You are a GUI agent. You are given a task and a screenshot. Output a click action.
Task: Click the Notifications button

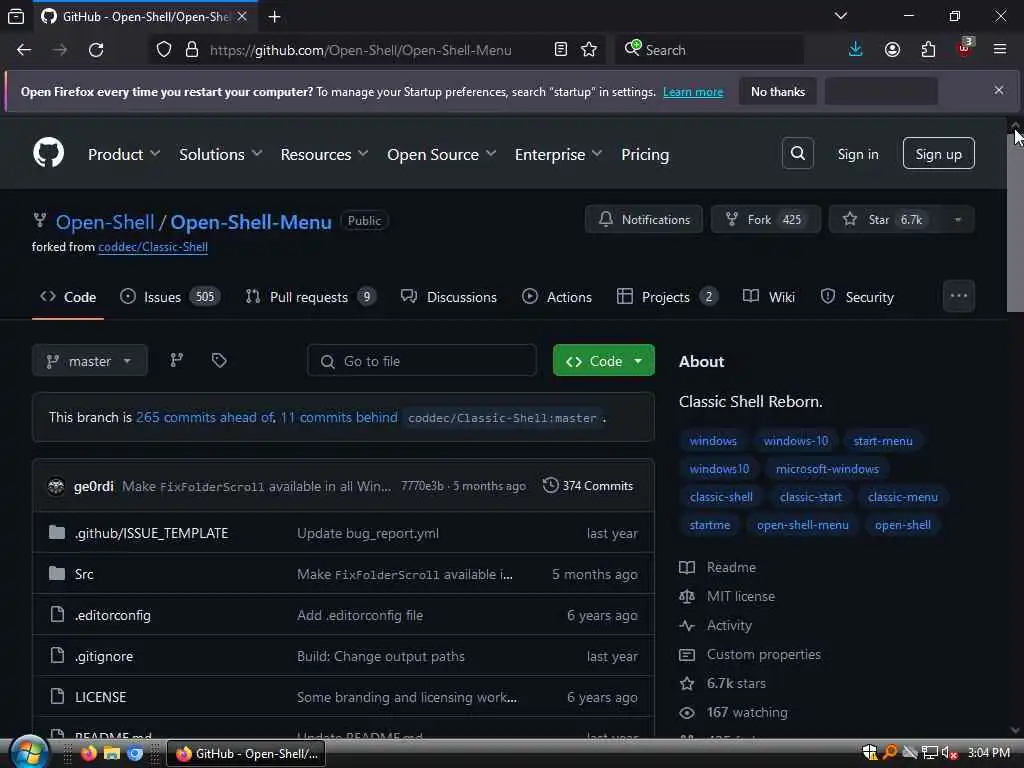tap(644, 219)
